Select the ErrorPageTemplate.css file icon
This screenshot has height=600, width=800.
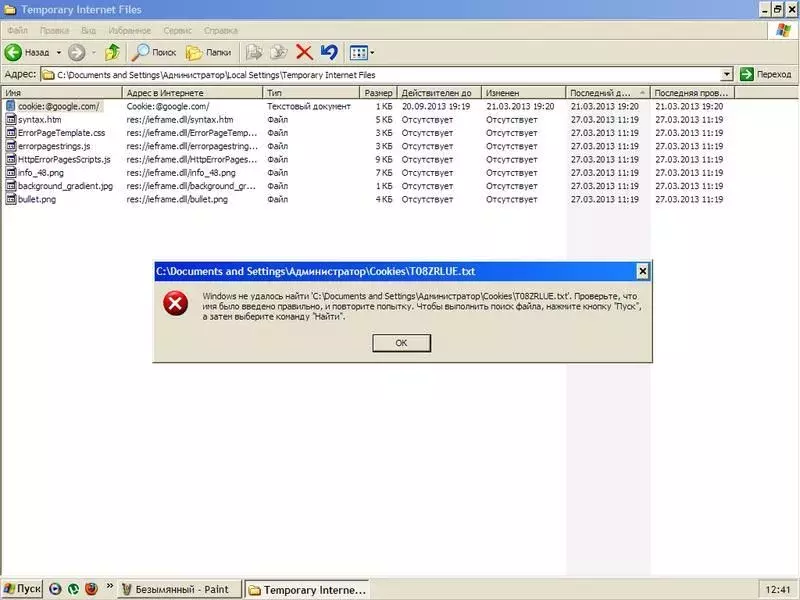coord(11,133)
